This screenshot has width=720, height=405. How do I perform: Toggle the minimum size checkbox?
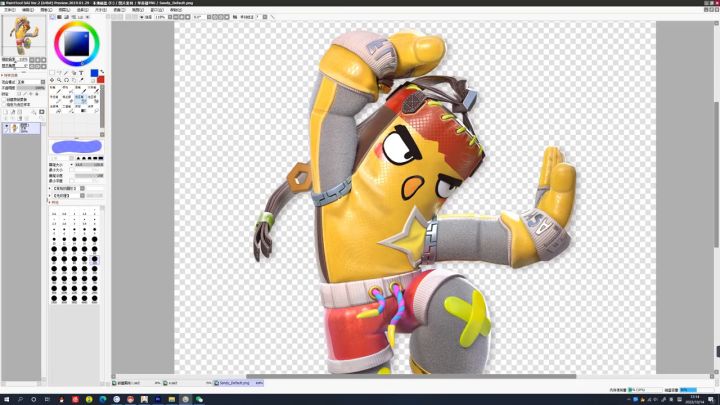(x=72, y=170)
